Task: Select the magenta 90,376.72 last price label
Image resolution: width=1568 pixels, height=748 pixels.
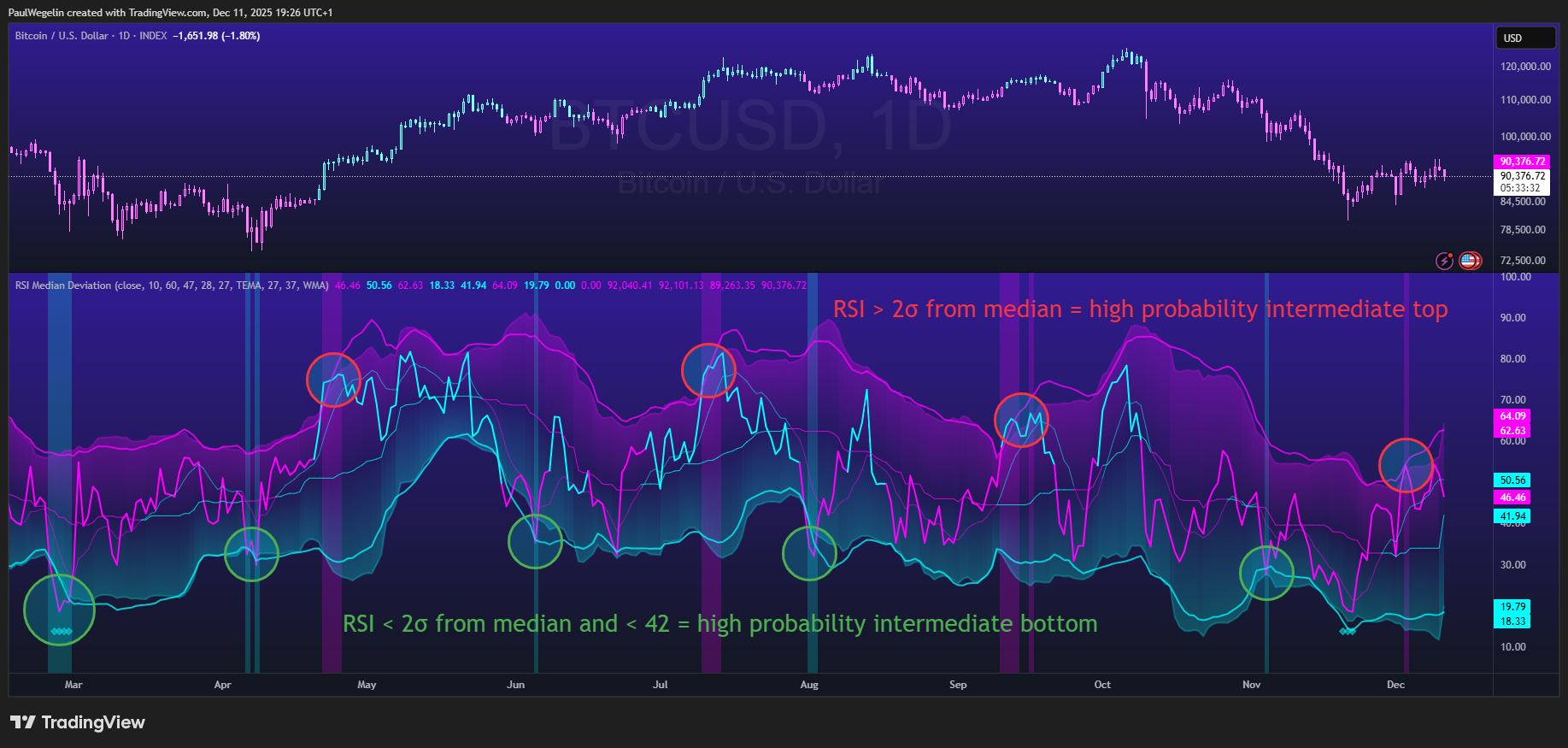Action: (x=1522, y=161)
